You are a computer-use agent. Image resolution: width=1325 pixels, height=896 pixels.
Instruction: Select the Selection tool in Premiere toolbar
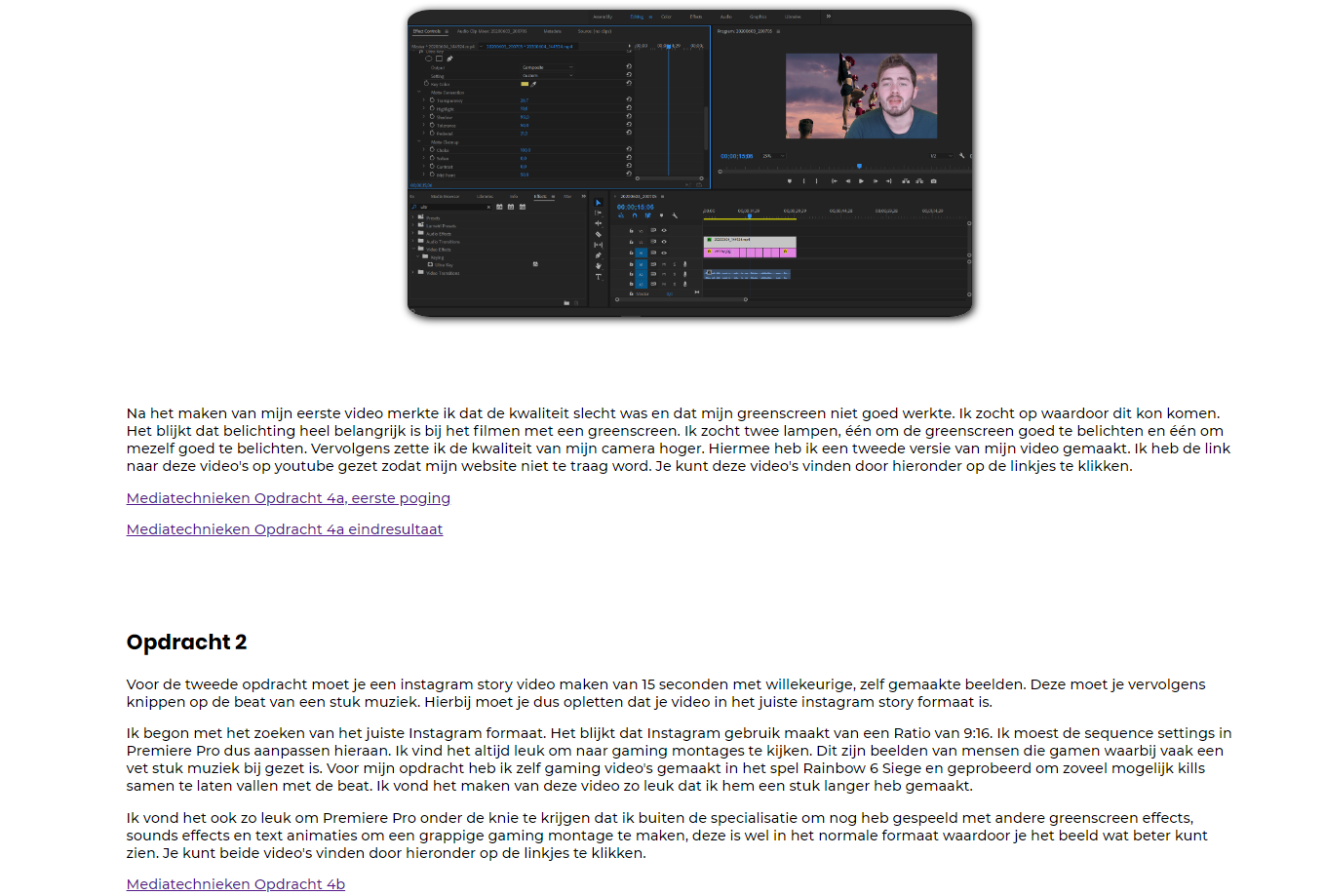coord(599,203)
